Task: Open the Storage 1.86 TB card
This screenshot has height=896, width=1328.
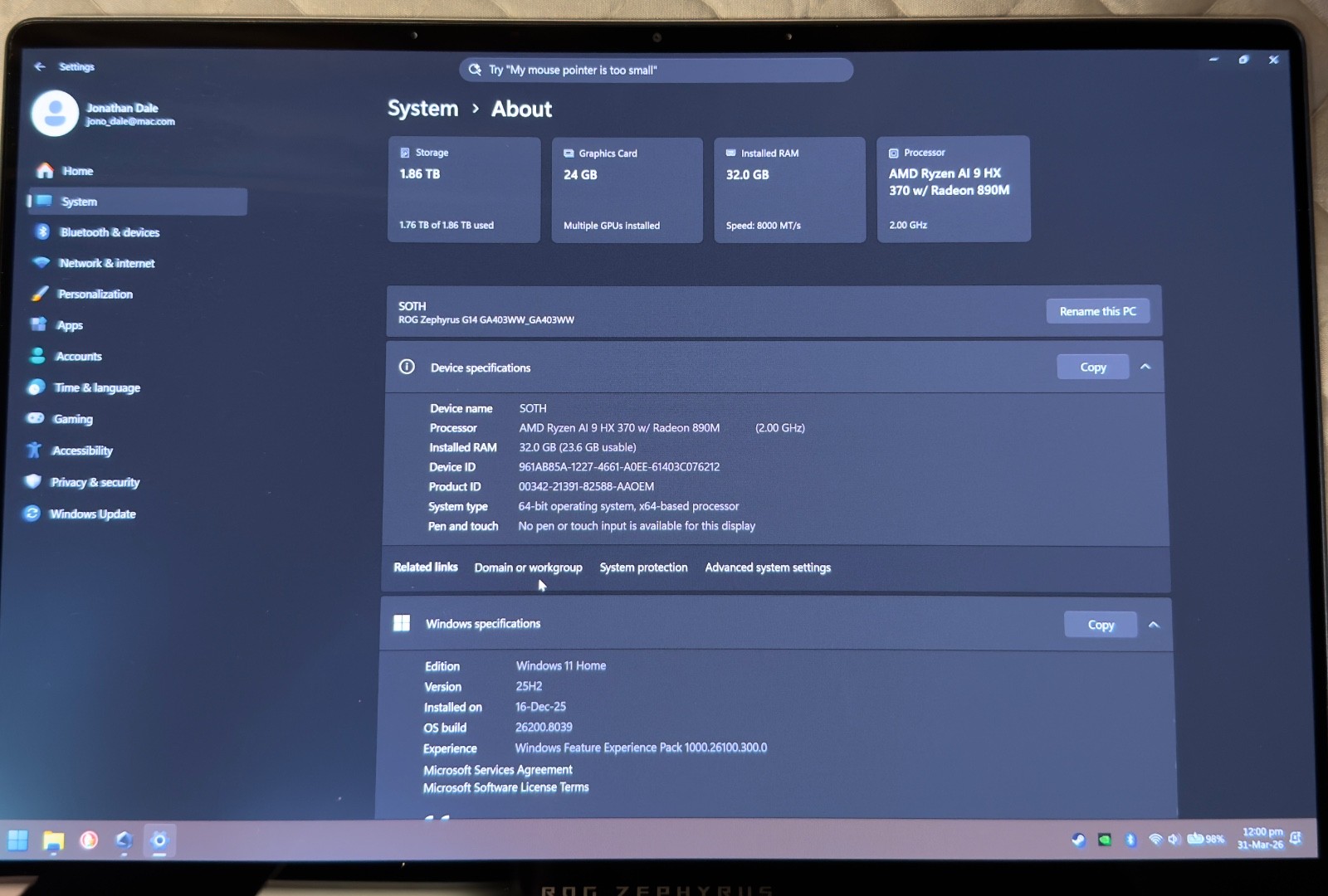Action: pos(464,190)
